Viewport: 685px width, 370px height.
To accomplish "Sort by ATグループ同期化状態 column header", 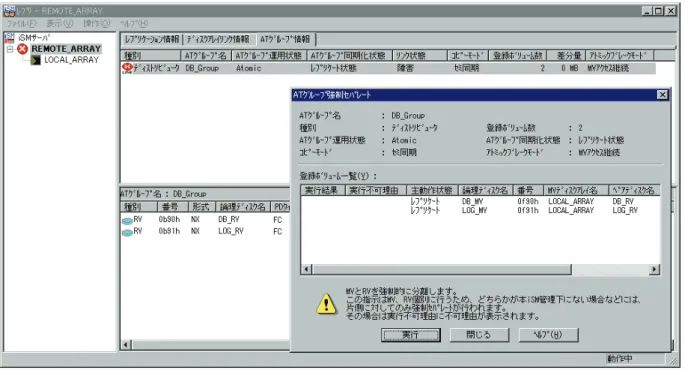I will (x=348, y=55).
